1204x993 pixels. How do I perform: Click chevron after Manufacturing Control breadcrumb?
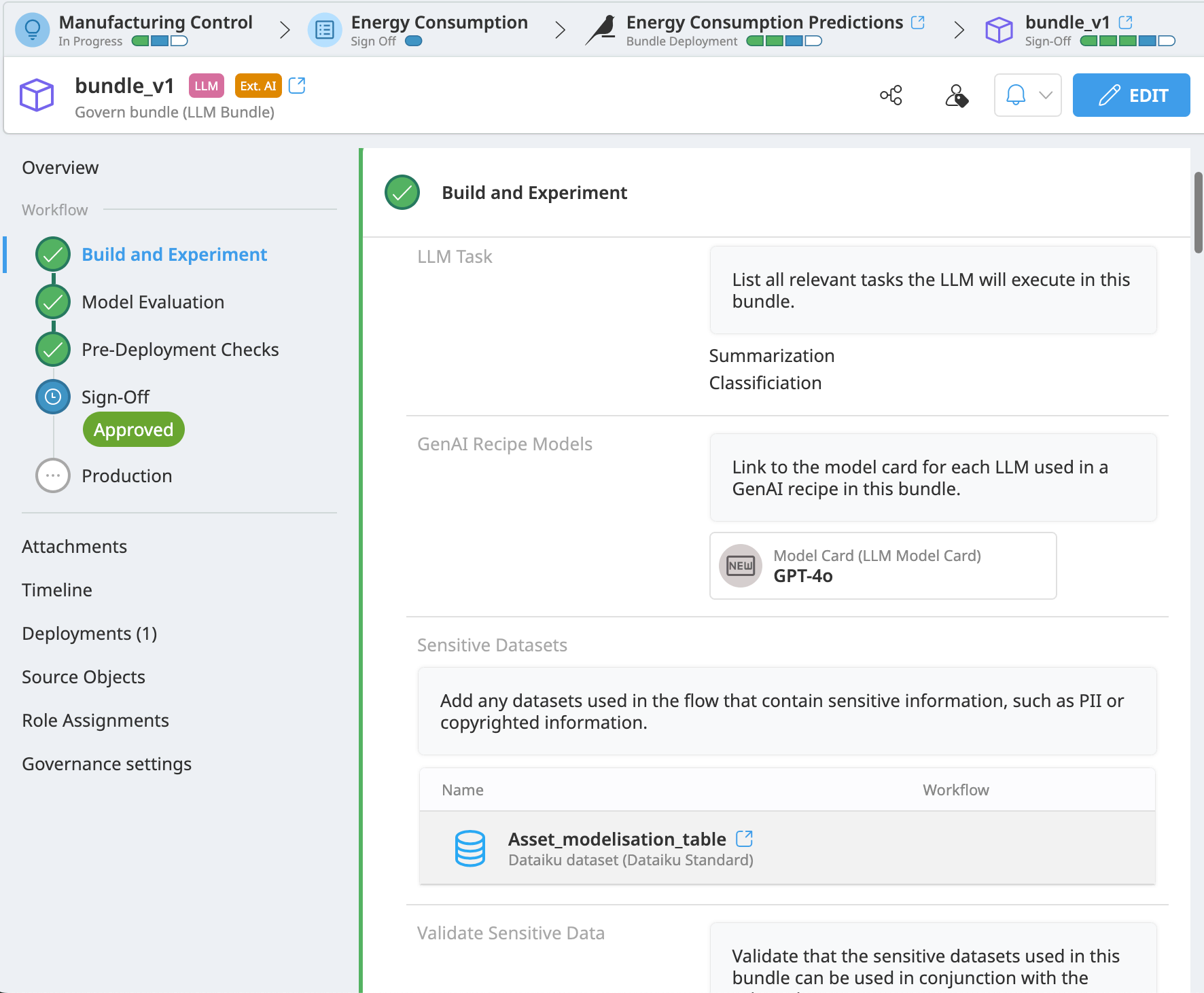(285, 31)
